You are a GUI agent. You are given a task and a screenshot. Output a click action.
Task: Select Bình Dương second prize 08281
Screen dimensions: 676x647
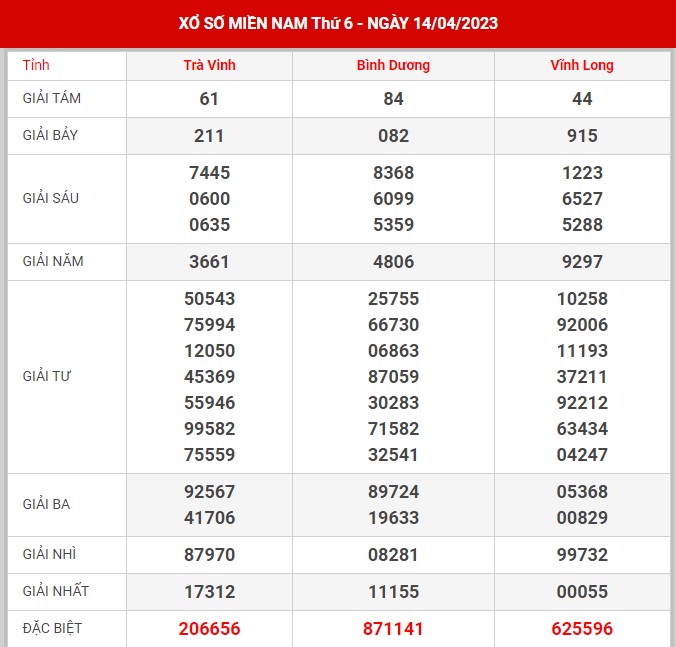[x=393, y=554]
